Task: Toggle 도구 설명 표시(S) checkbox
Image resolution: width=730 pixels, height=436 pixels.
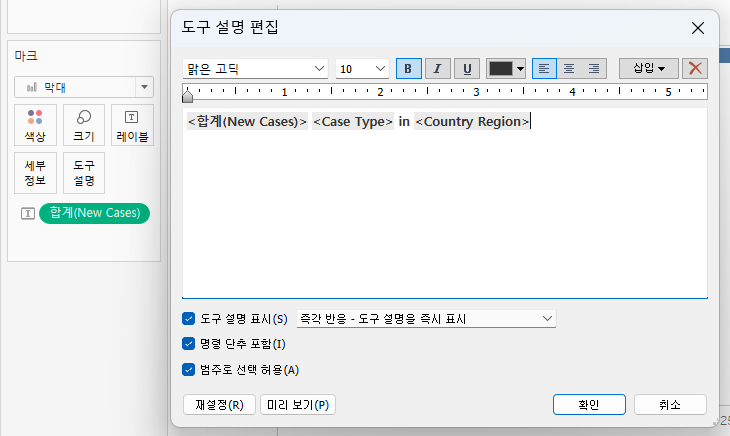Action: 189,319
